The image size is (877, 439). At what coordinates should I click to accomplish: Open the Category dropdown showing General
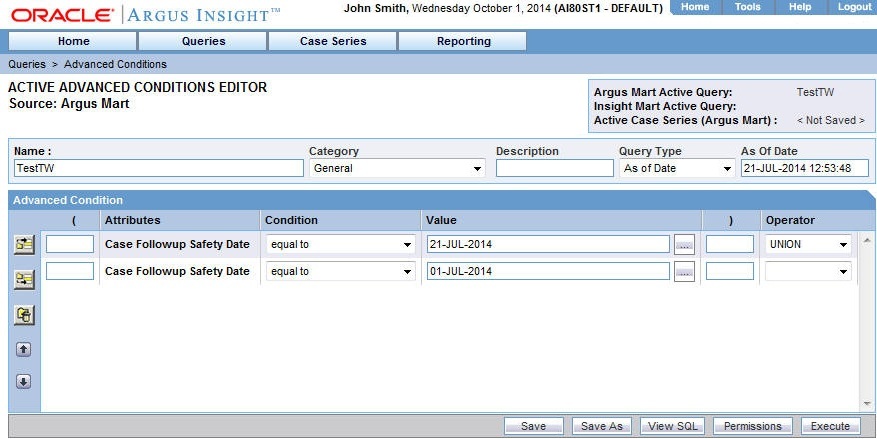[x=397, y=168]
